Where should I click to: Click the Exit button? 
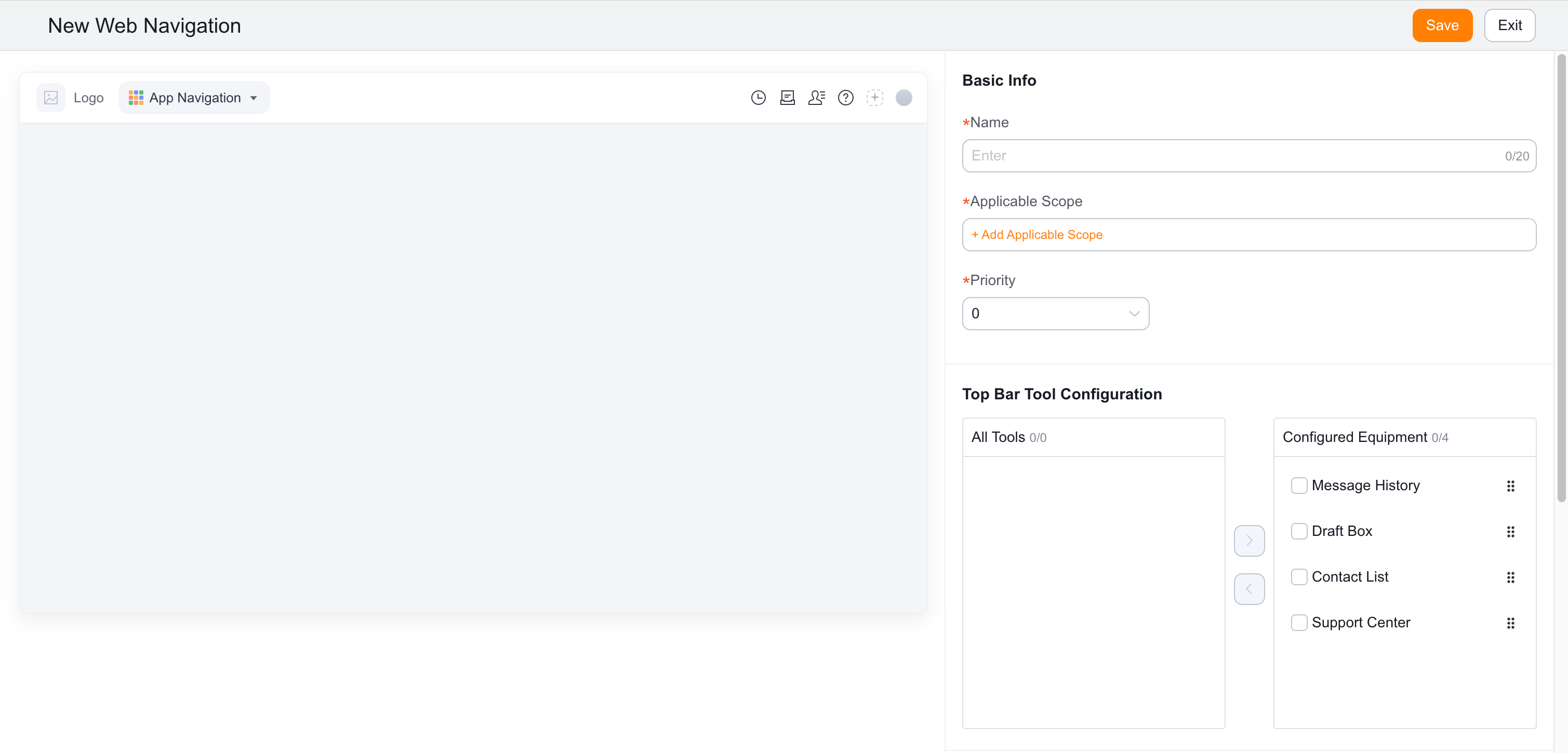[1510, 25]
